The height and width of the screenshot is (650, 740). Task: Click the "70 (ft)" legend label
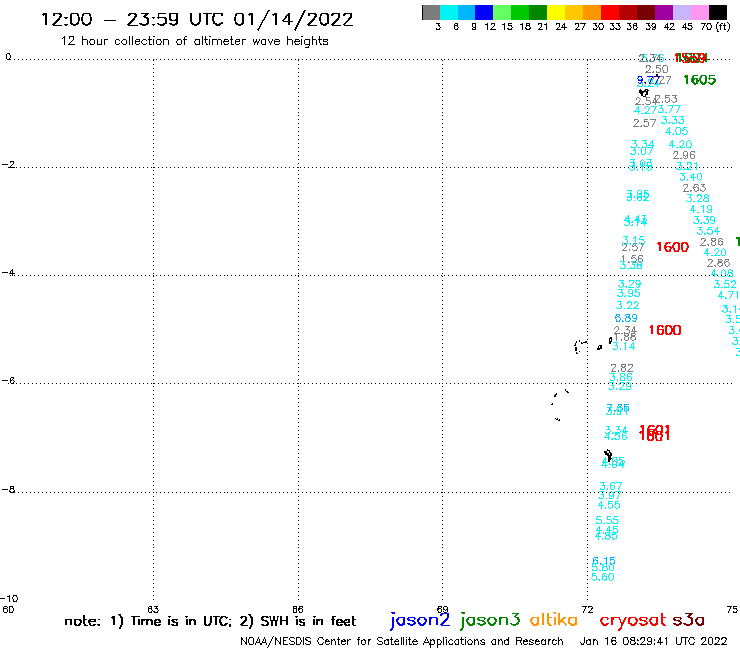(715, 26)
